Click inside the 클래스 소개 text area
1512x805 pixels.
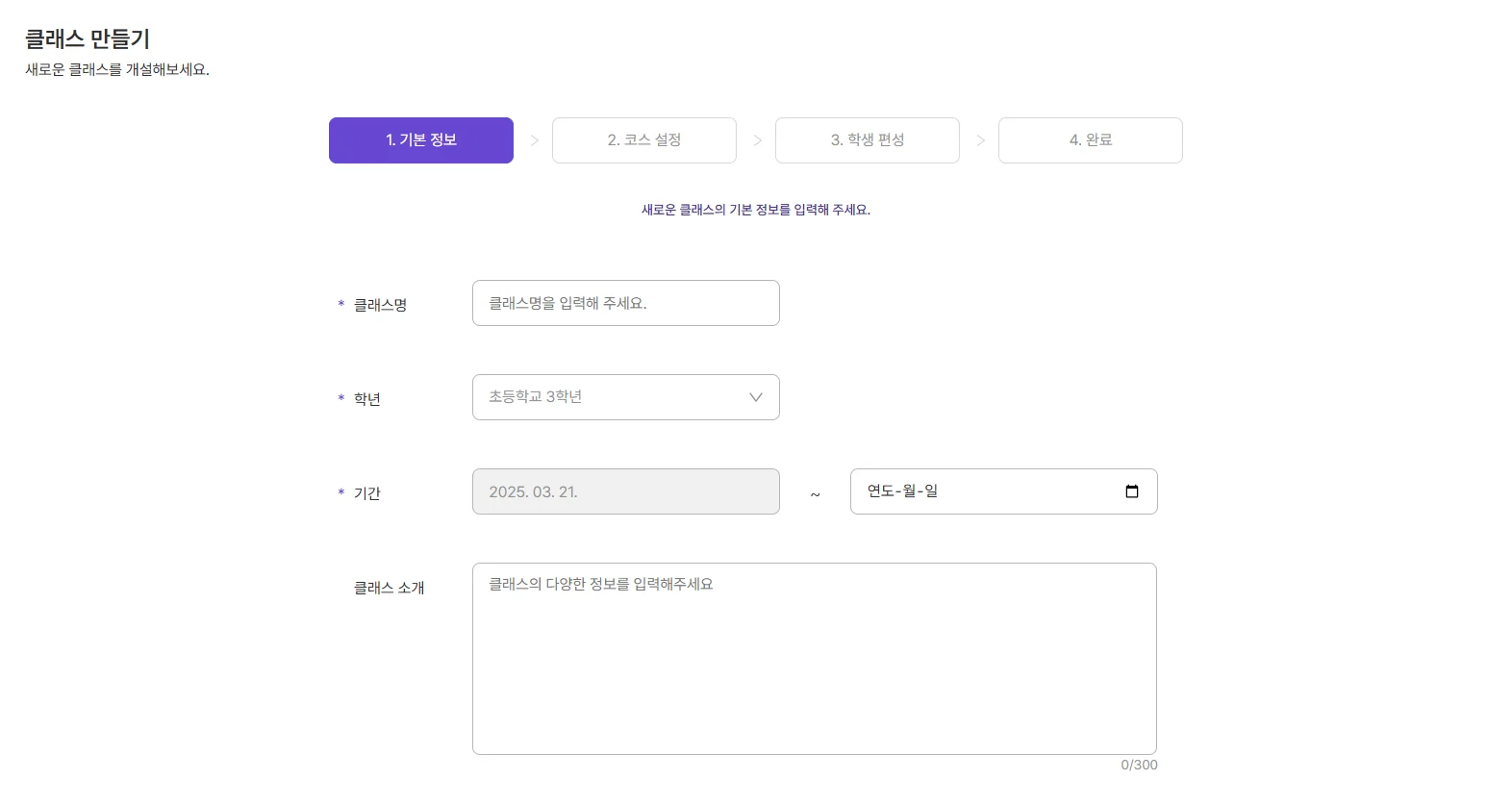814,659
